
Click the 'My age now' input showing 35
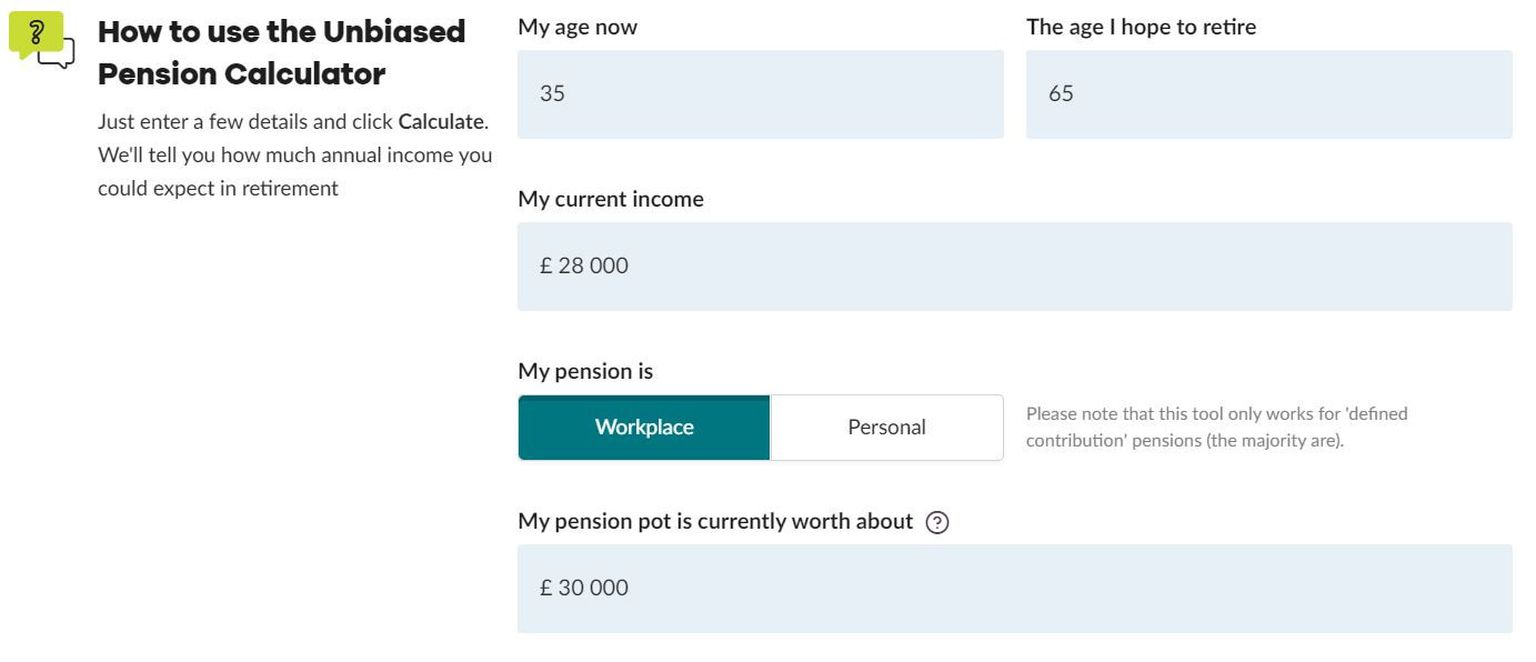[760, 93]
